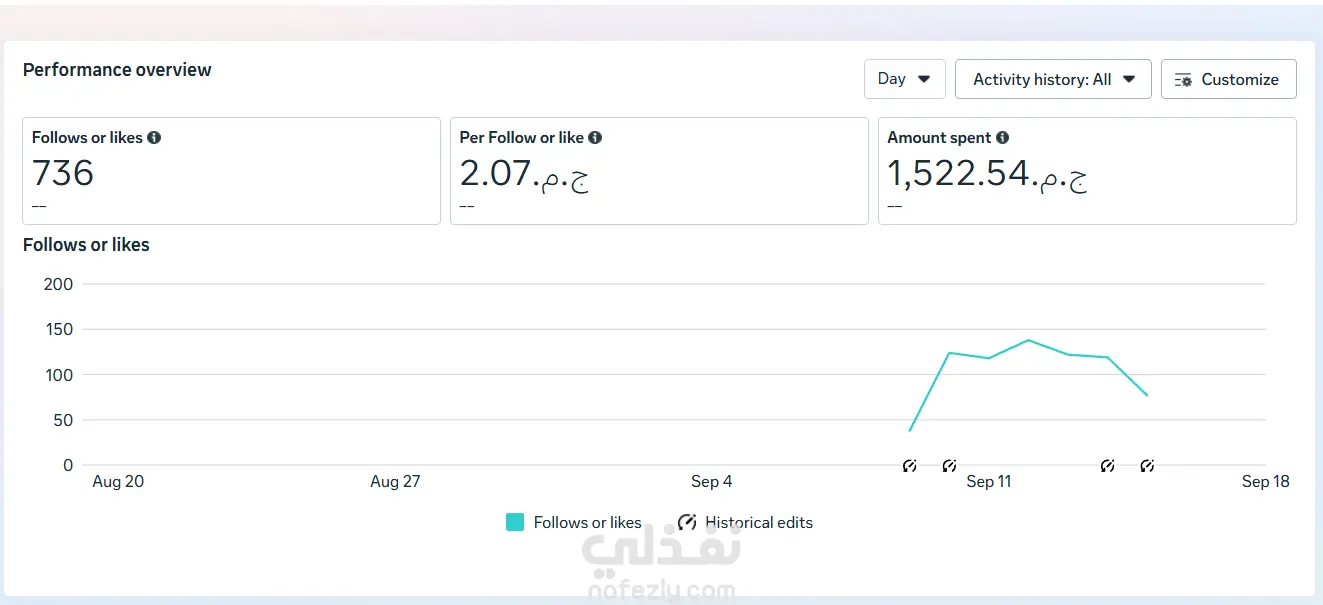Click the arrow on the Activity history dropdown
The image size is (1323, 605).
point(1129,79)
